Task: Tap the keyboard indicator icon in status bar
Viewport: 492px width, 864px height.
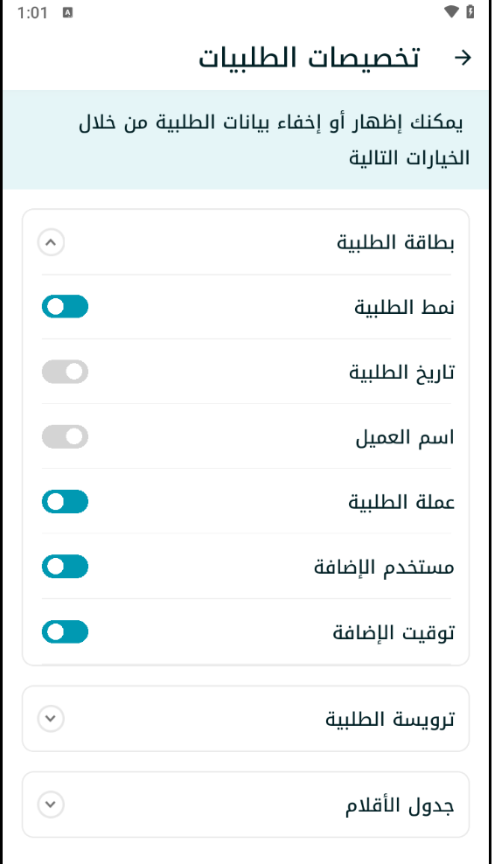Action: (68, 13)
